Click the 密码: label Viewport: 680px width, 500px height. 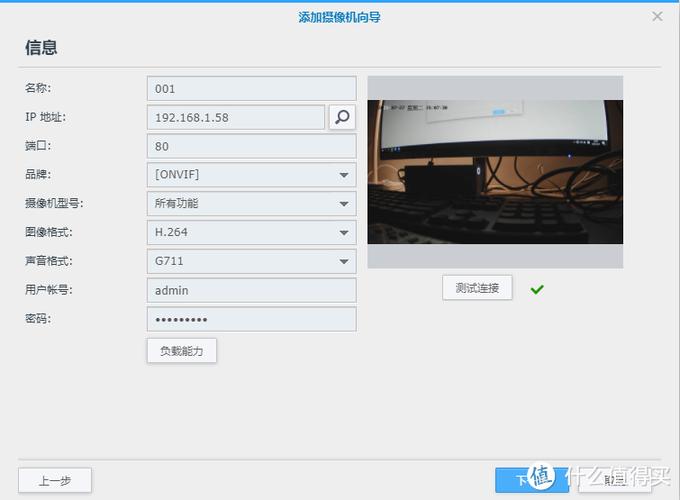click(x=38, y=319)
